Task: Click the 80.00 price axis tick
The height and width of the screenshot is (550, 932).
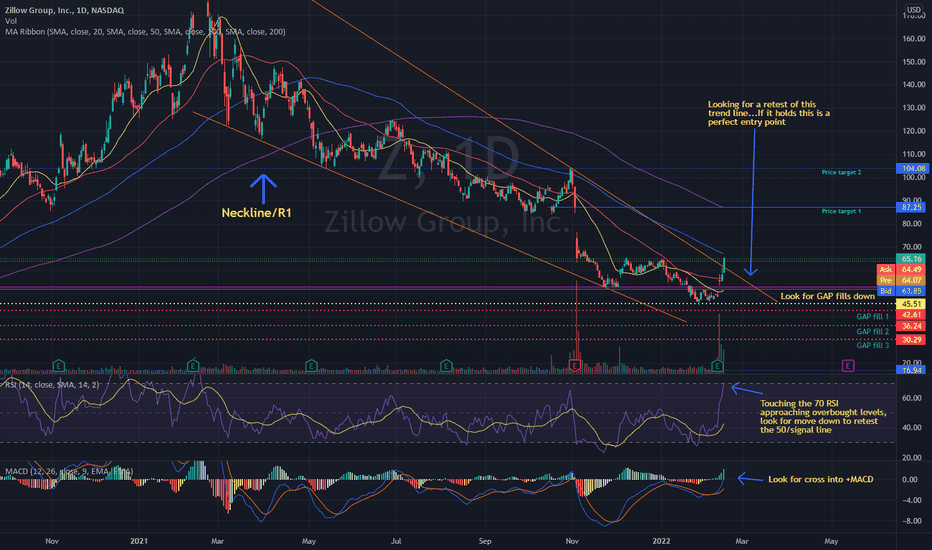Action: coord(914,224)
